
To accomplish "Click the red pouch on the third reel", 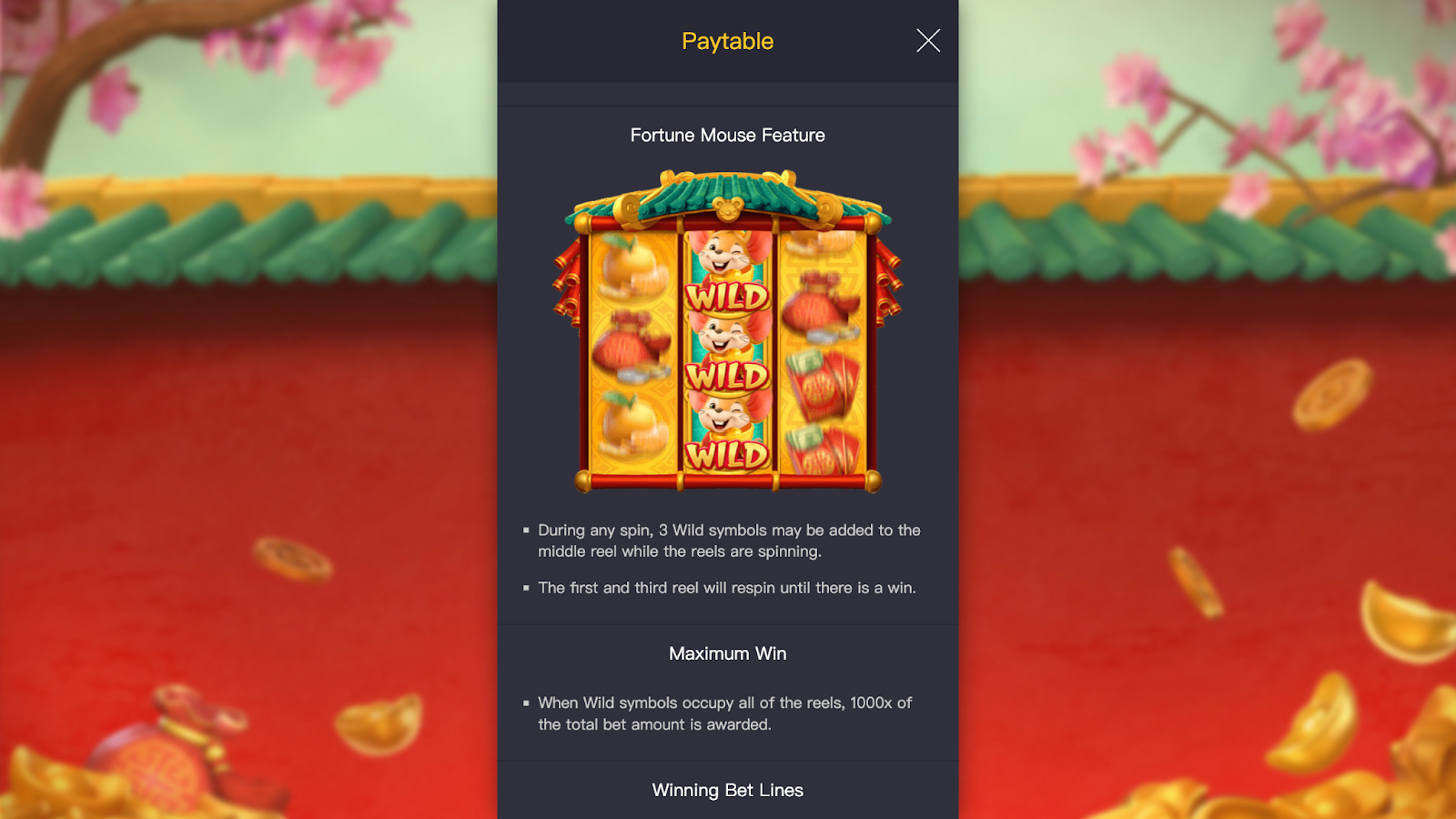I will (821, 308).
